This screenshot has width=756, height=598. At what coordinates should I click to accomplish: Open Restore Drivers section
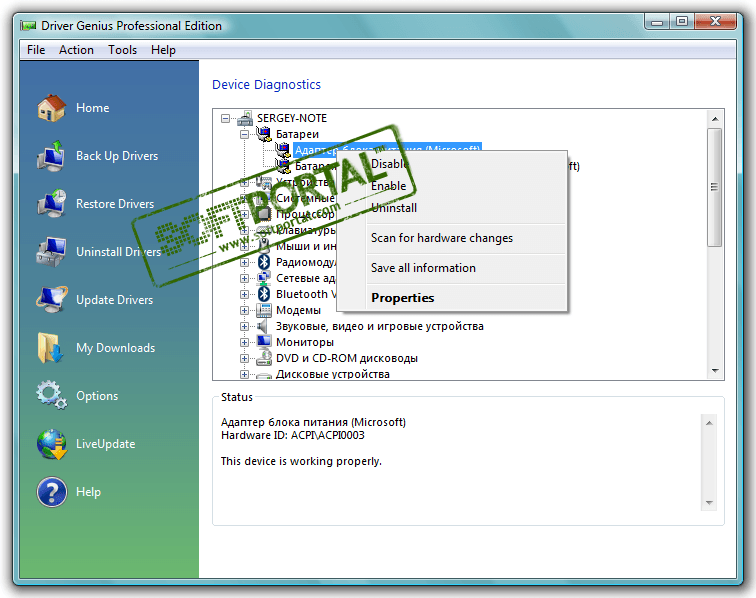pos(115,204)
